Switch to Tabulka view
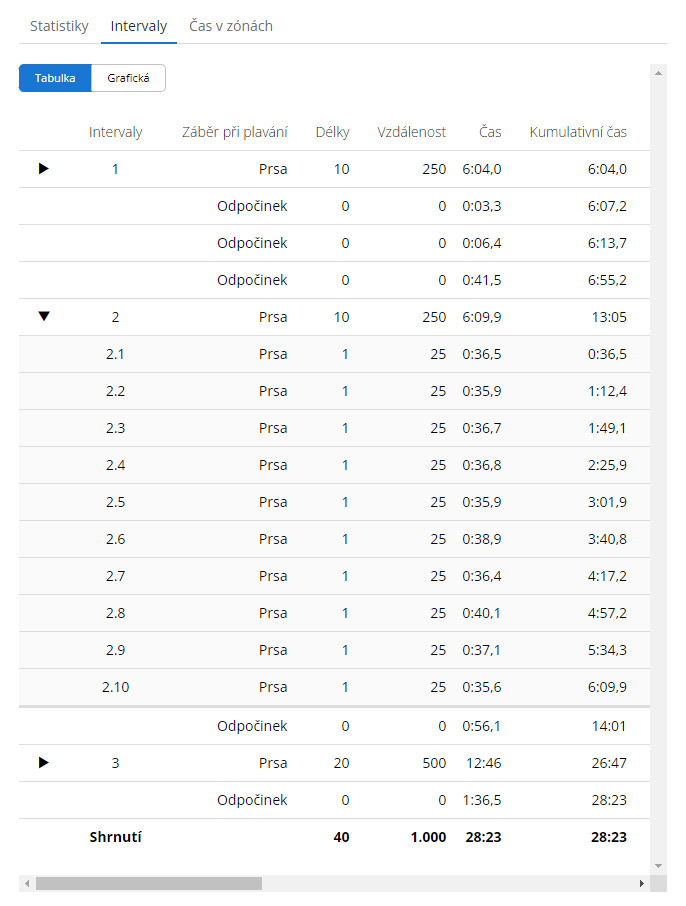This screenshot has height=906, width=686. [x=55, y=78]
